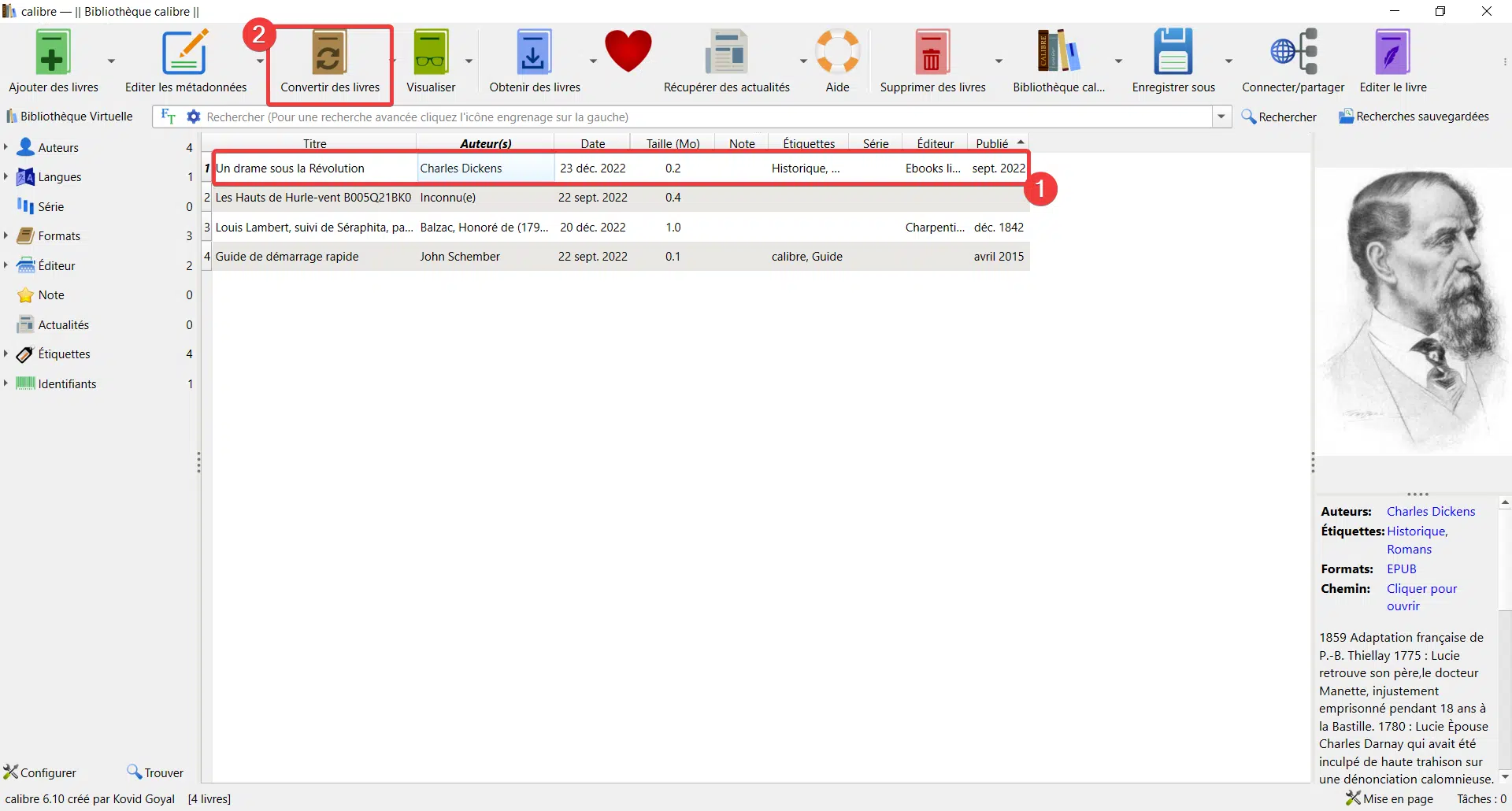Click the full-text search FT icon

[168, 117]
